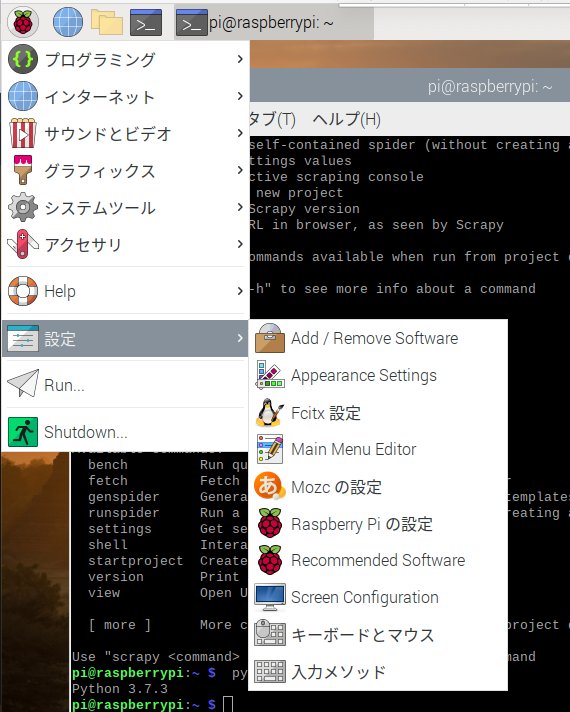Click the インターネット globe icon in menu

coord(23,96)
